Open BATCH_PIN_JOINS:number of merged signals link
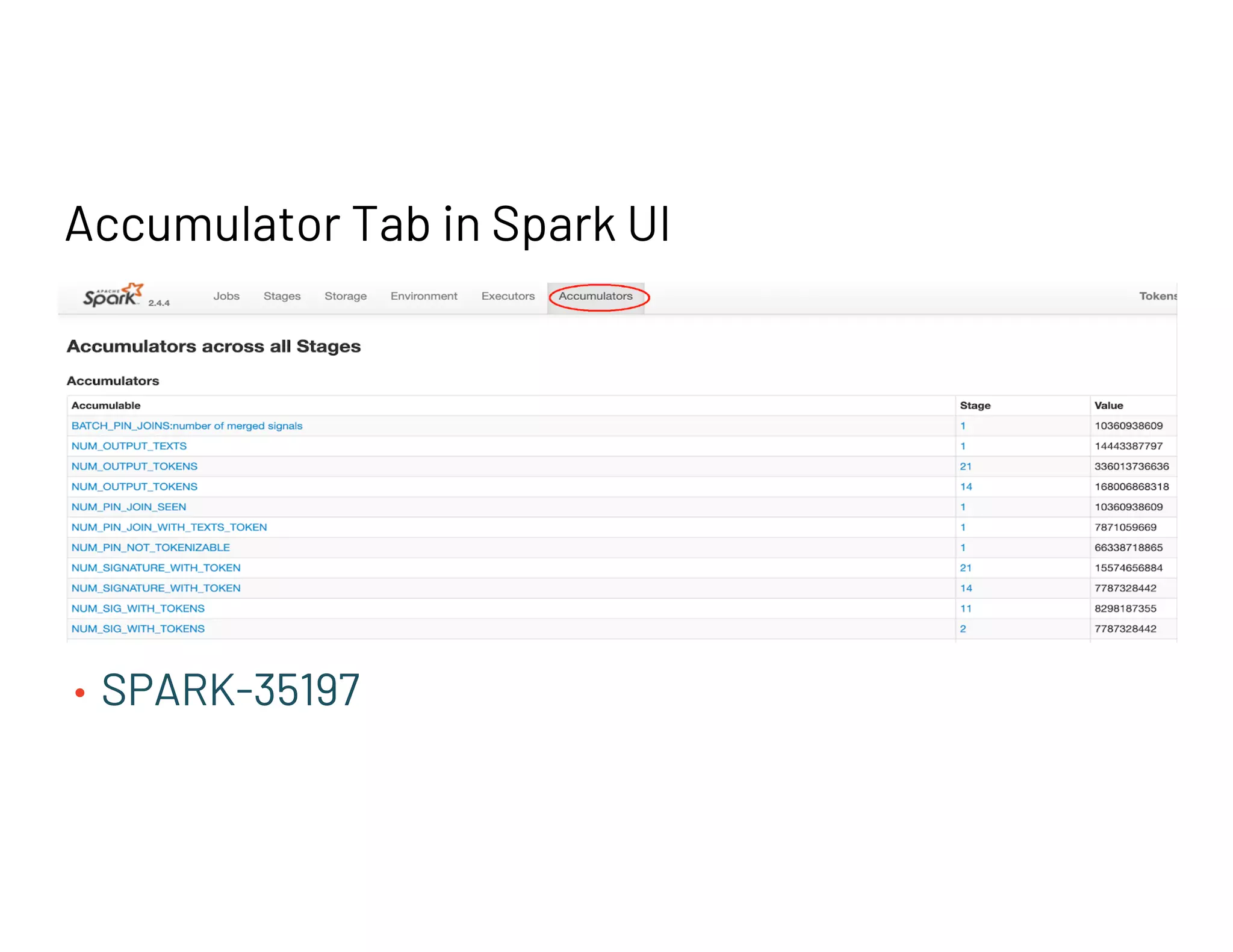Screen dimensions: 1233x952 pyautogui.click(x=187, y=426)
